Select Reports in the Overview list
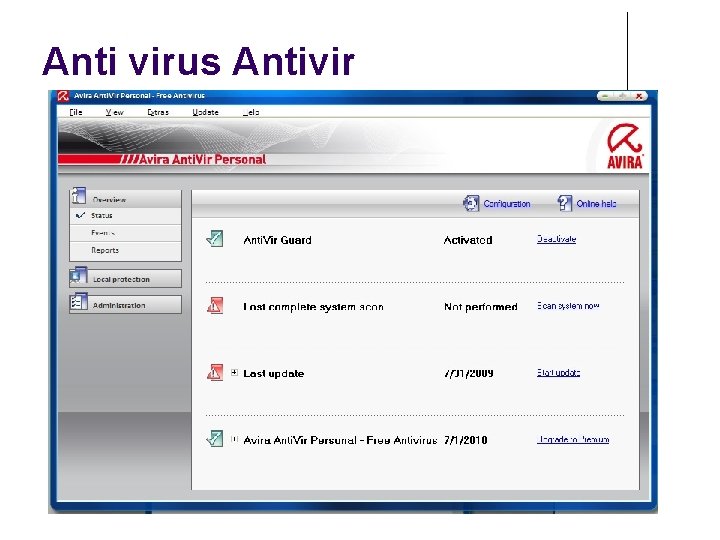The height and width of the screenshot is (540, 720). 105,250
